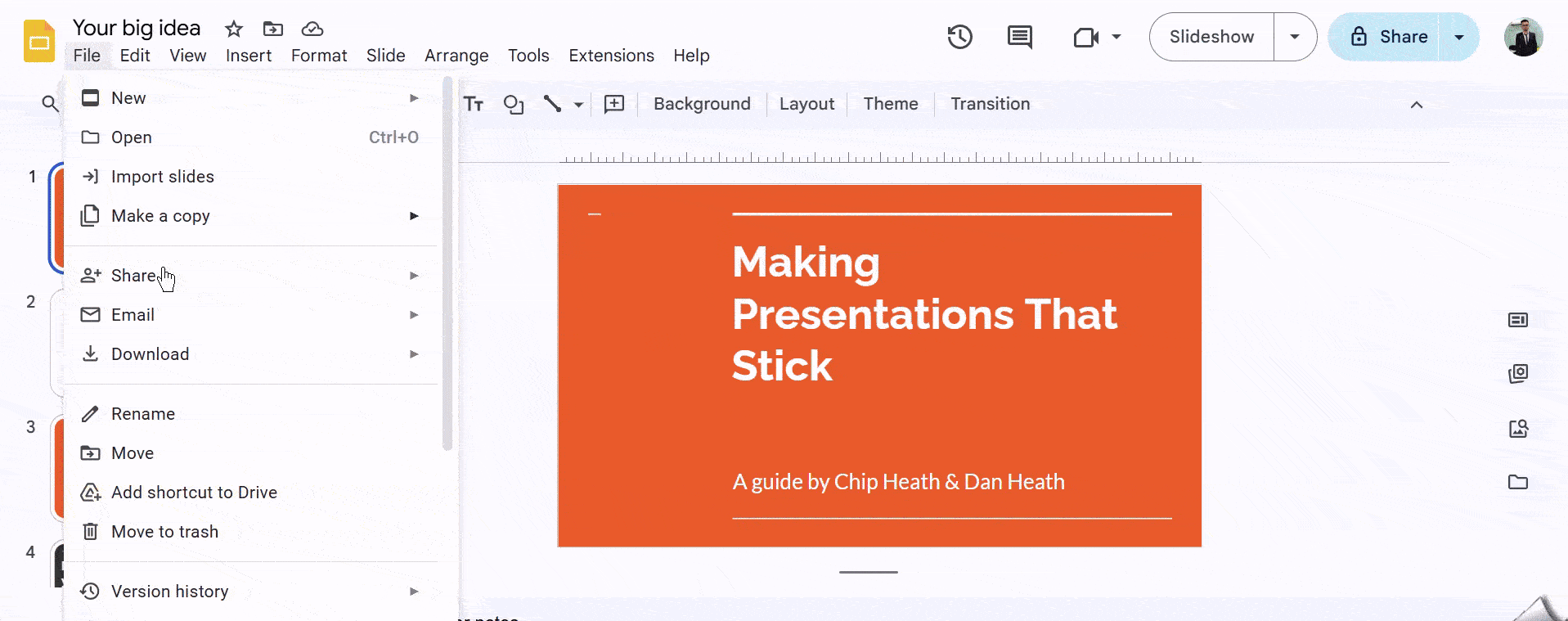Start the Slideshow button
The height and width of the screenshot is (621, 1568).
(1211, 37)
